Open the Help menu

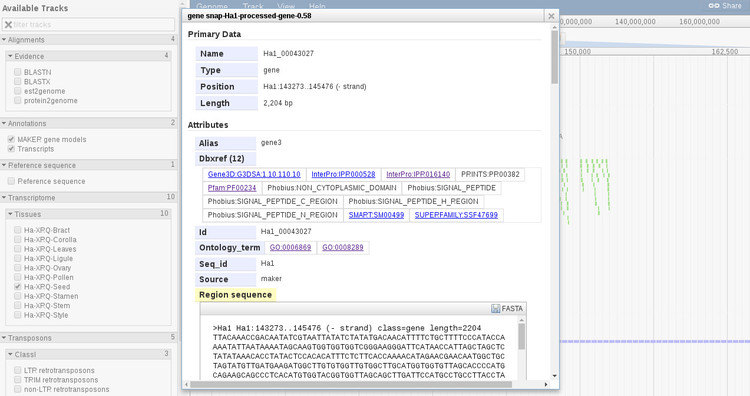(x=317, y=6)
